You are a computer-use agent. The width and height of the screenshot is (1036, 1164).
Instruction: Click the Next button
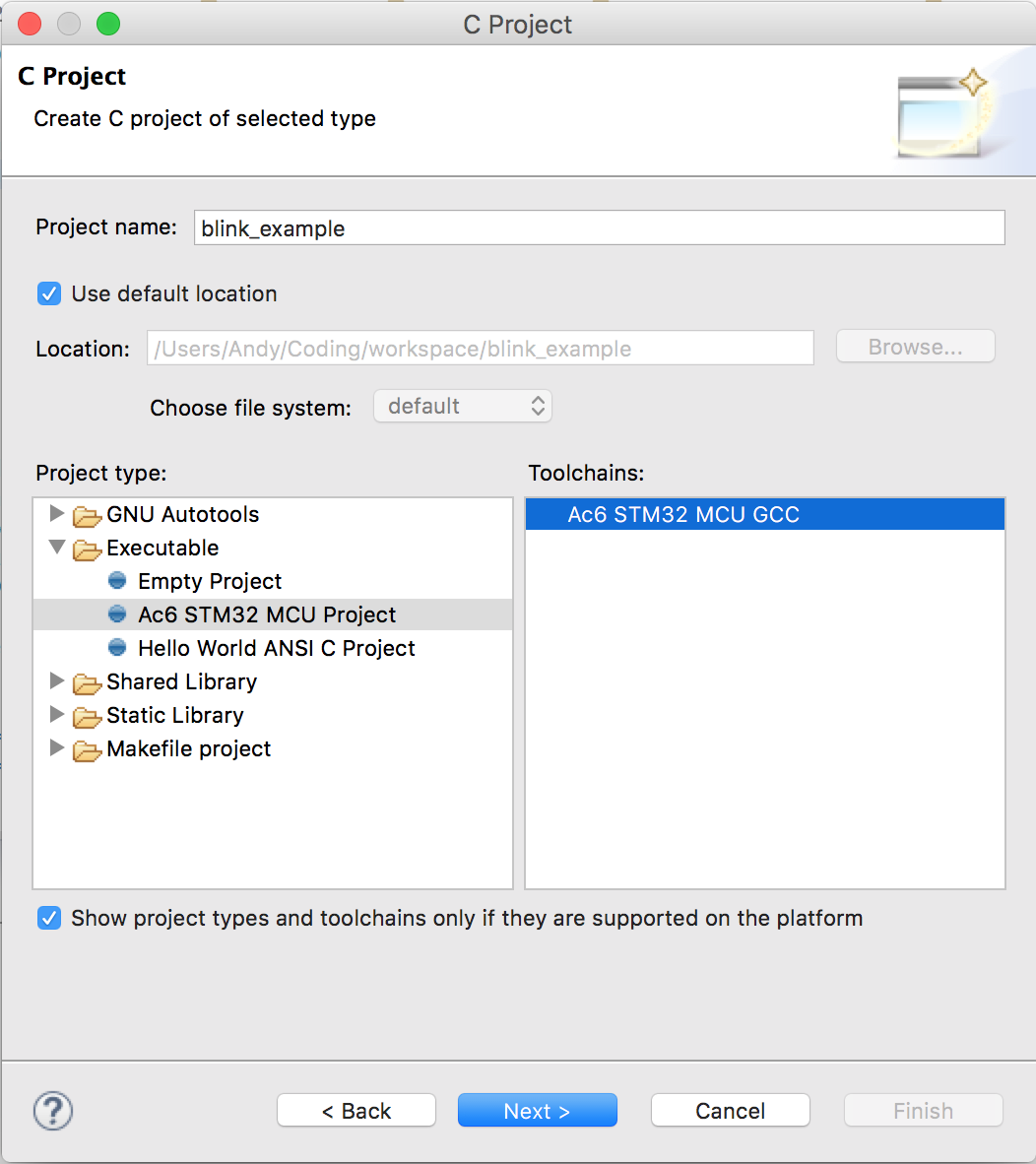(538, 1111)
